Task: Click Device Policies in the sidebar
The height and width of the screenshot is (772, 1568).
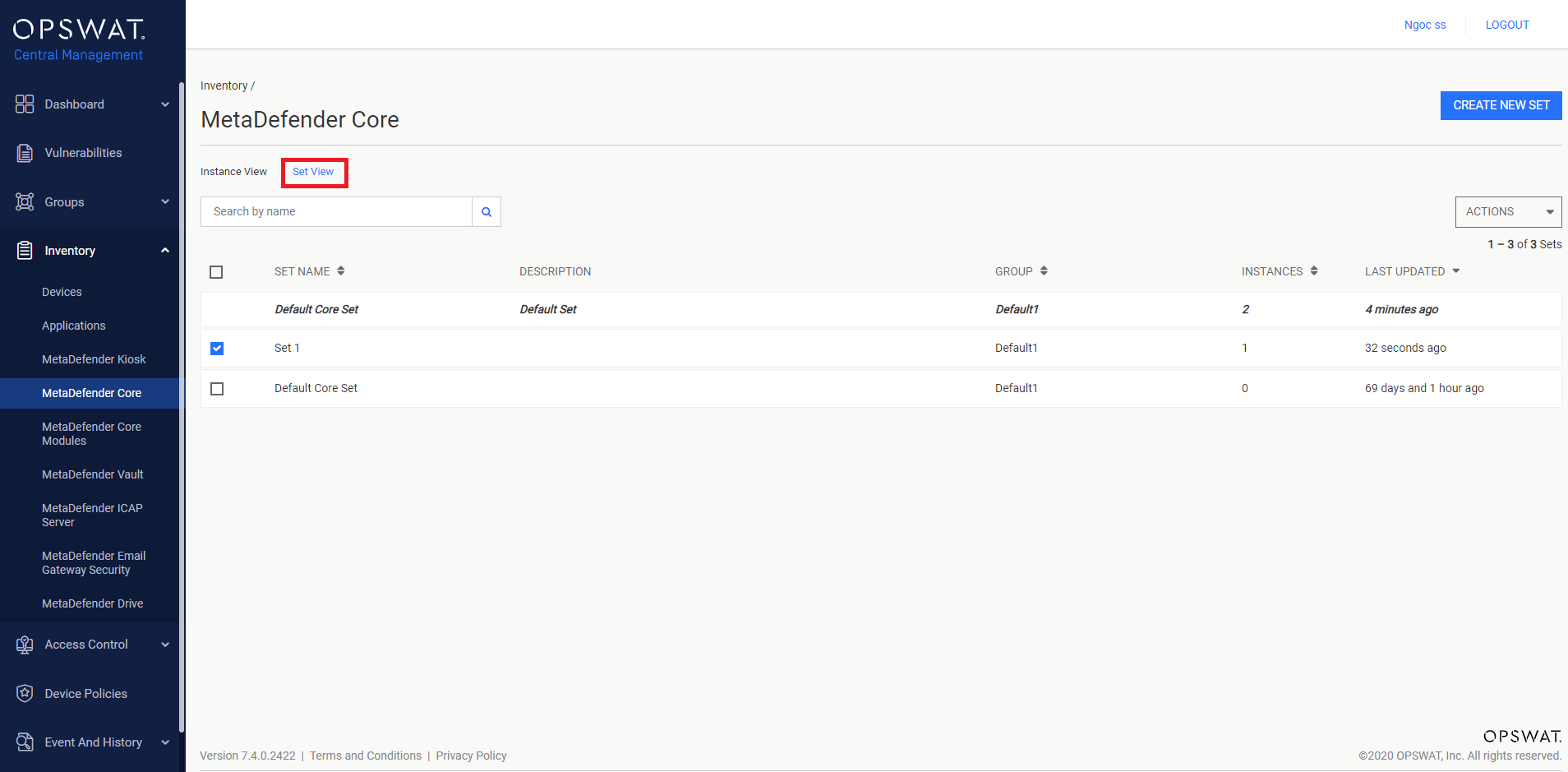Action: coord(85,694)
